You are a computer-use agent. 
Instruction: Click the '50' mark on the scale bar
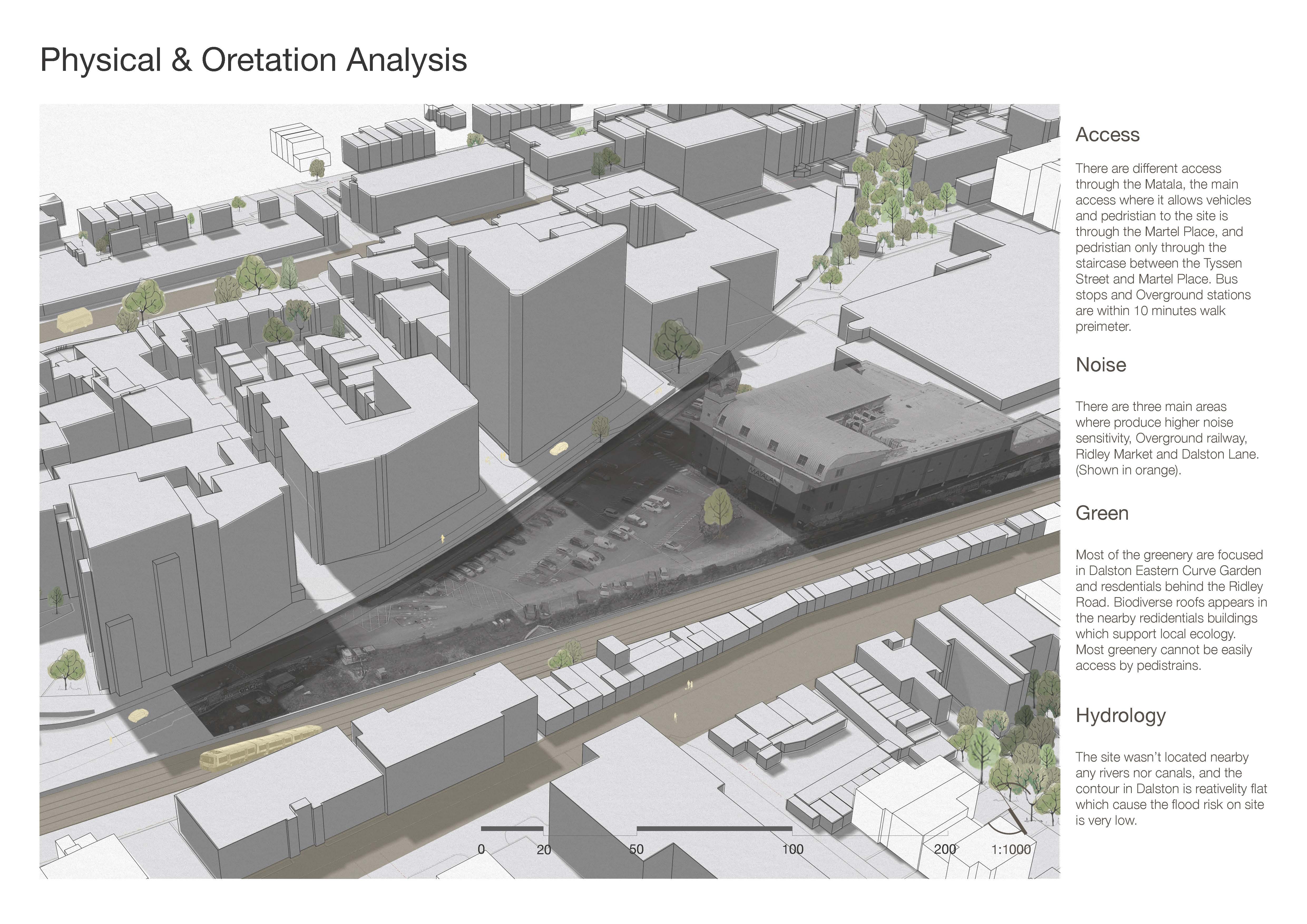636,849
